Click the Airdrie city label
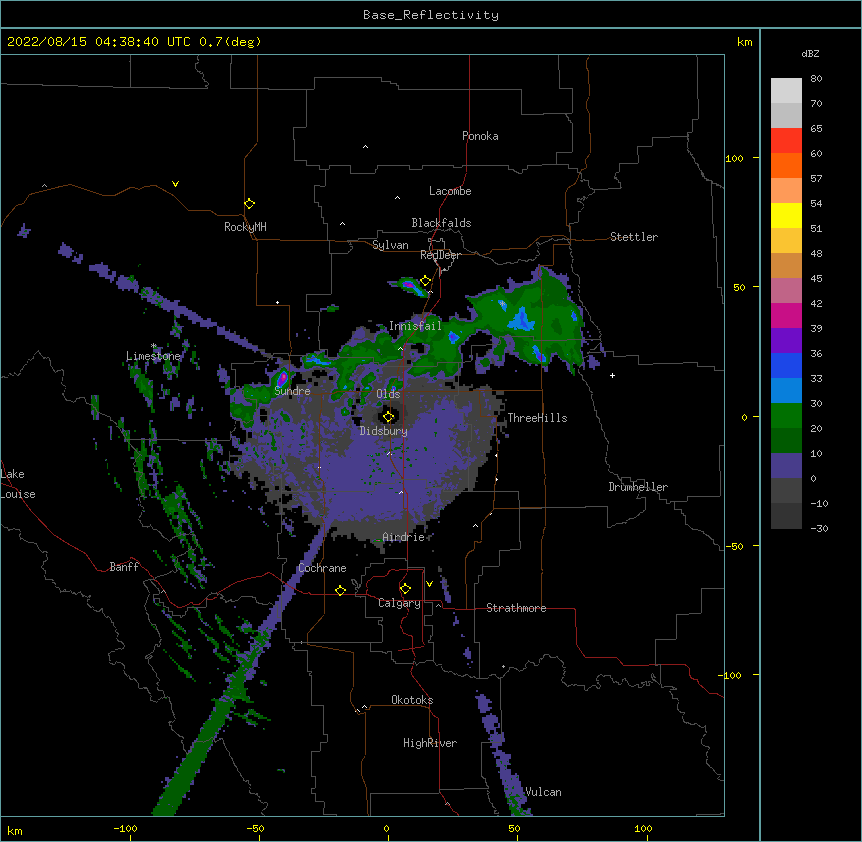Viewport: 862px width, 842px height. coord(404,537)
